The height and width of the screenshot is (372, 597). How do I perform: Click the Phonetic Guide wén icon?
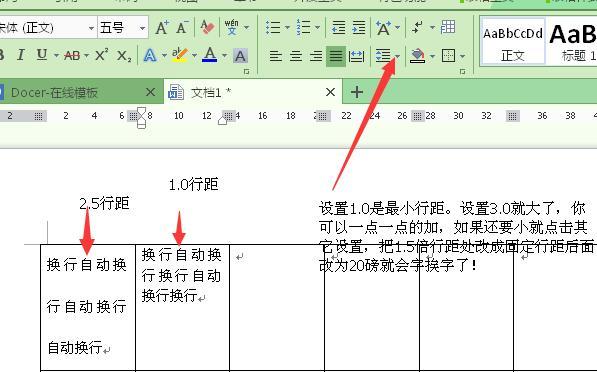[x=231, y=27]
